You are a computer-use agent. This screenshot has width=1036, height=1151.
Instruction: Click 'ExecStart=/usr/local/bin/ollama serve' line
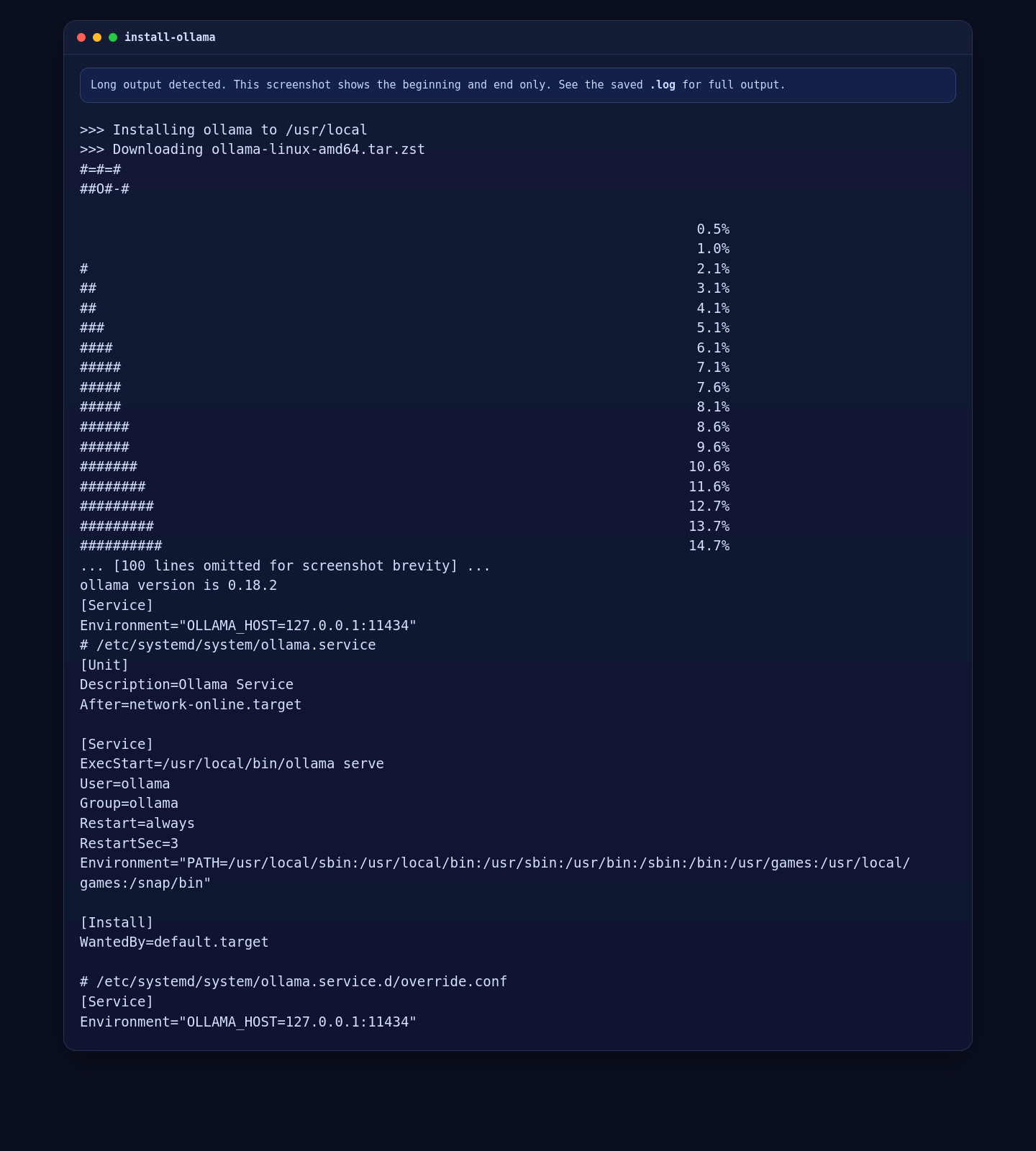pos(232,764)
